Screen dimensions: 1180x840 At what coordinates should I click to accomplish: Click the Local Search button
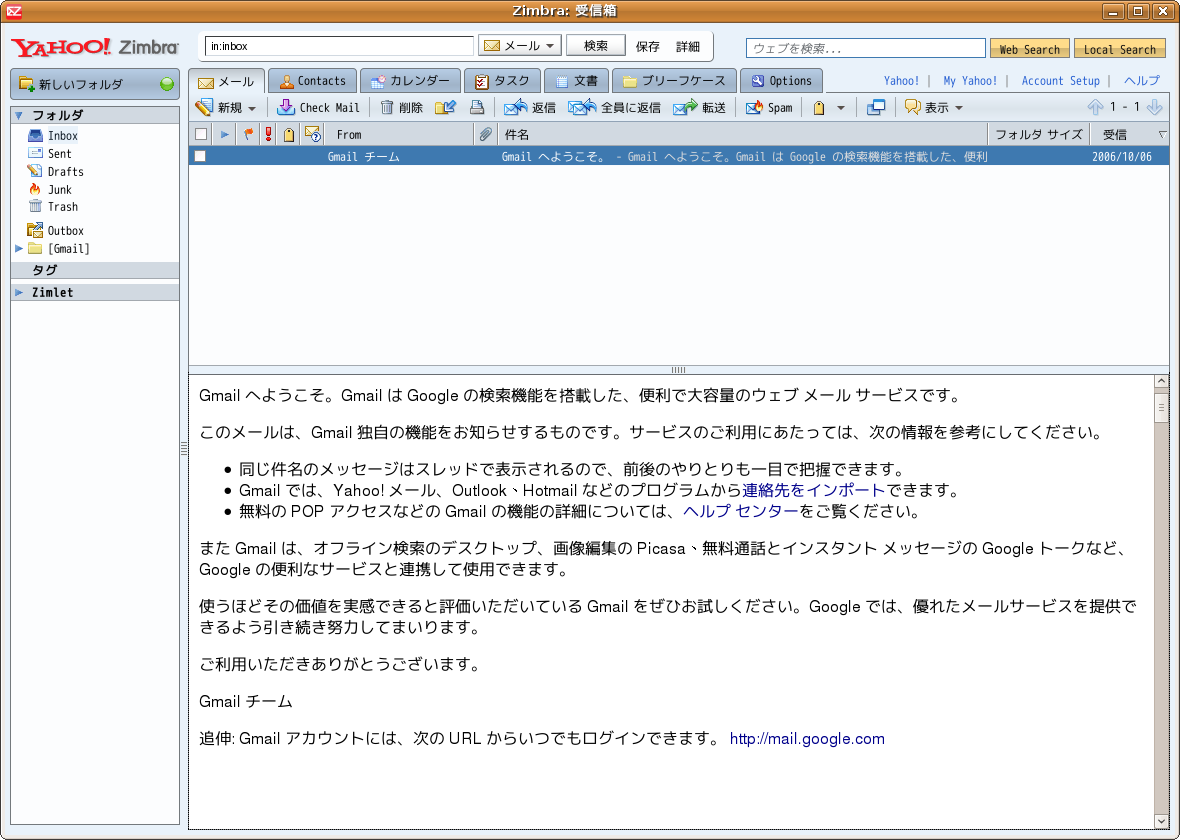click(x=1120, y=49)
